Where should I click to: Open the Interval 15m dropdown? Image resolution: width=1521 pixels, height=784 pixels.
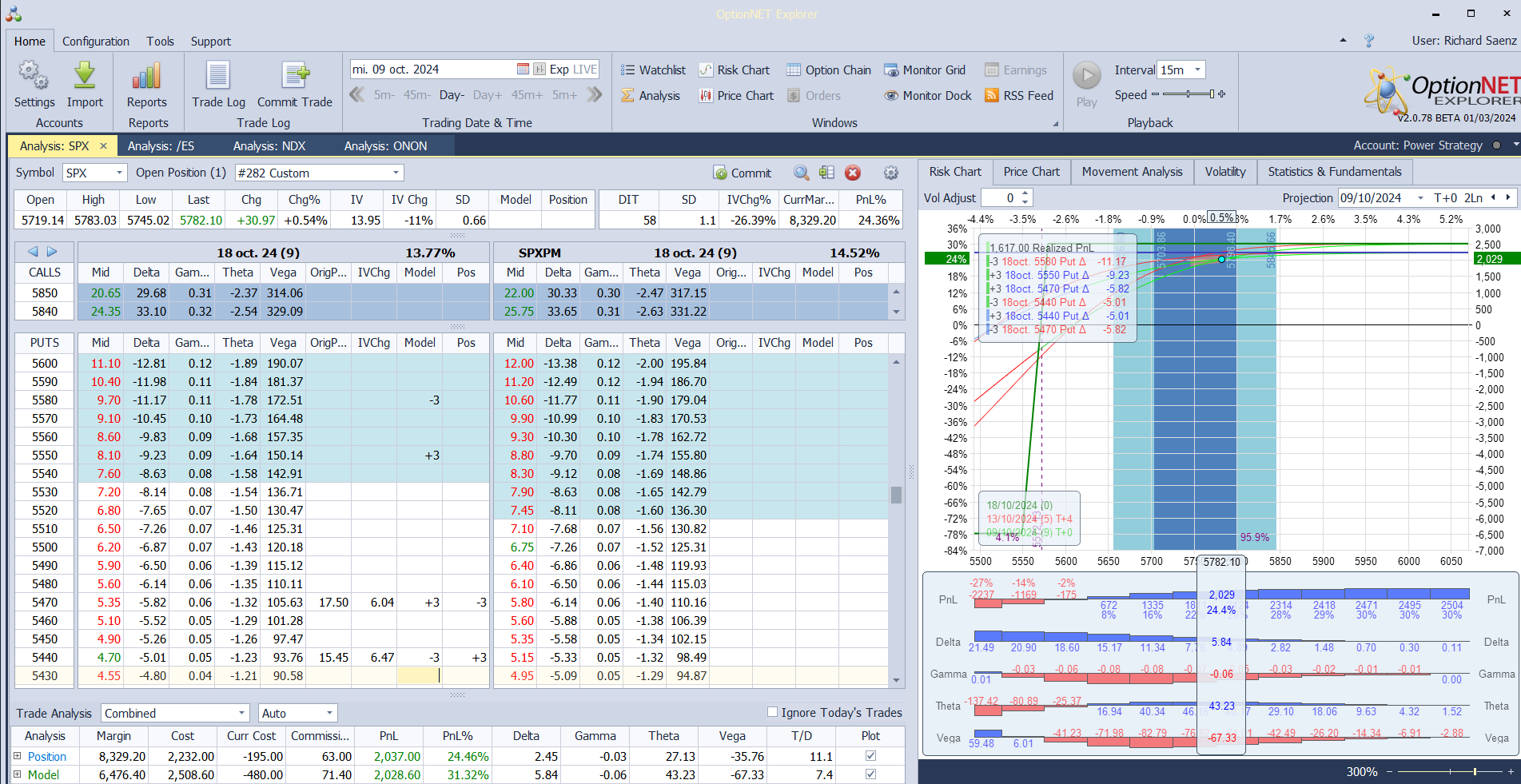tap(1197, 70)
